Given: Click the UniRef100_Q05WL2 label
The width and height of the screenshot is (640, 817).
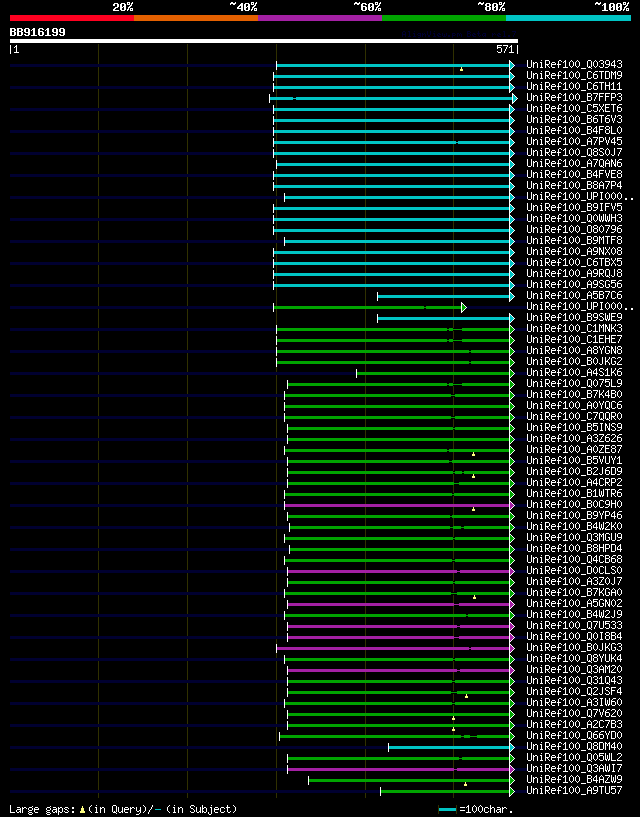Looking at the screenshot, I should (x=574, y=758).
